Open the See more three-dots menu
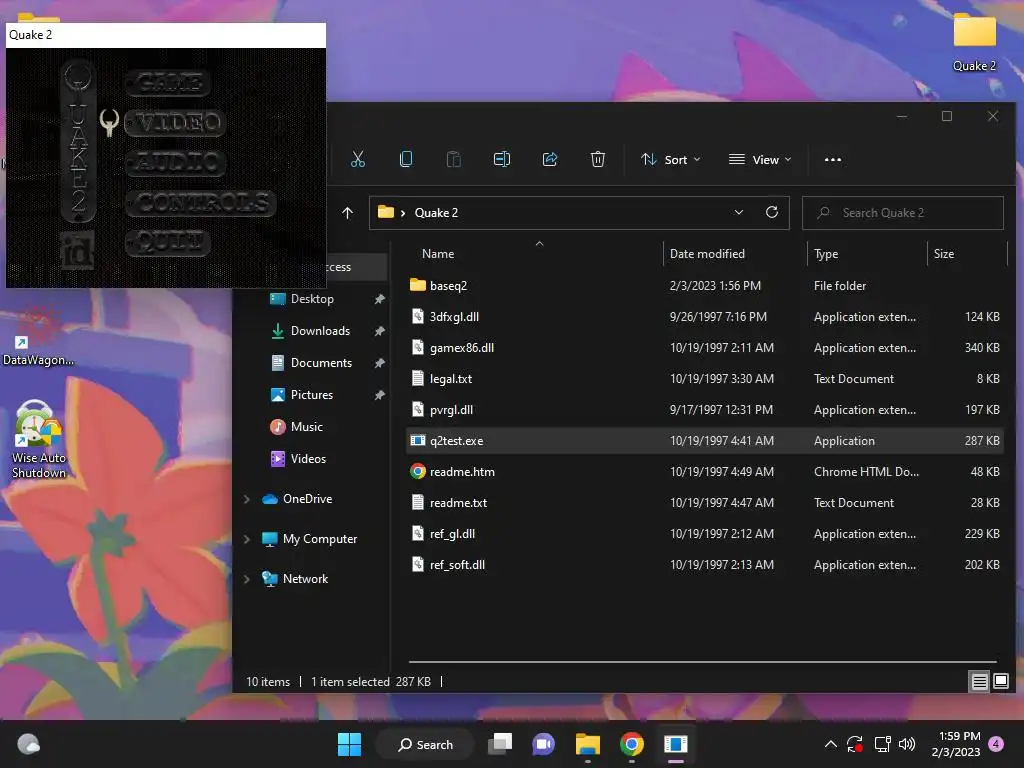The width and height of the screenshot is (1024, 768). 833,160
